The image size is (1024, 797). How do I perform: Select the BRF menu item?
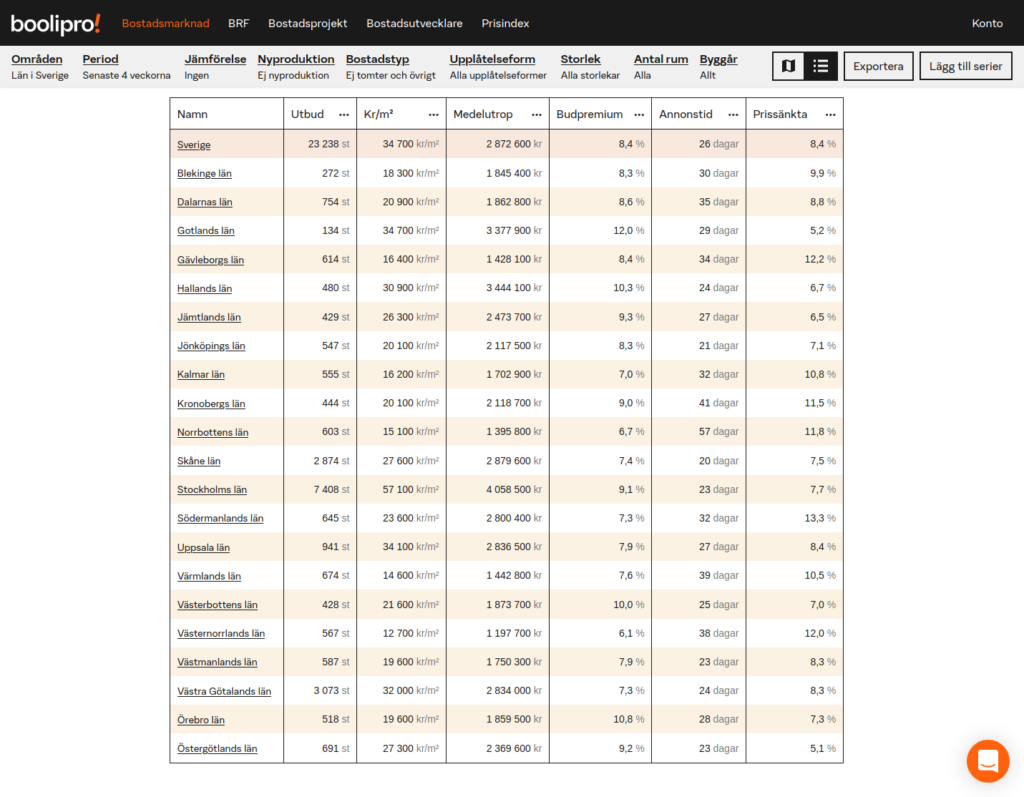coord(238,22)
